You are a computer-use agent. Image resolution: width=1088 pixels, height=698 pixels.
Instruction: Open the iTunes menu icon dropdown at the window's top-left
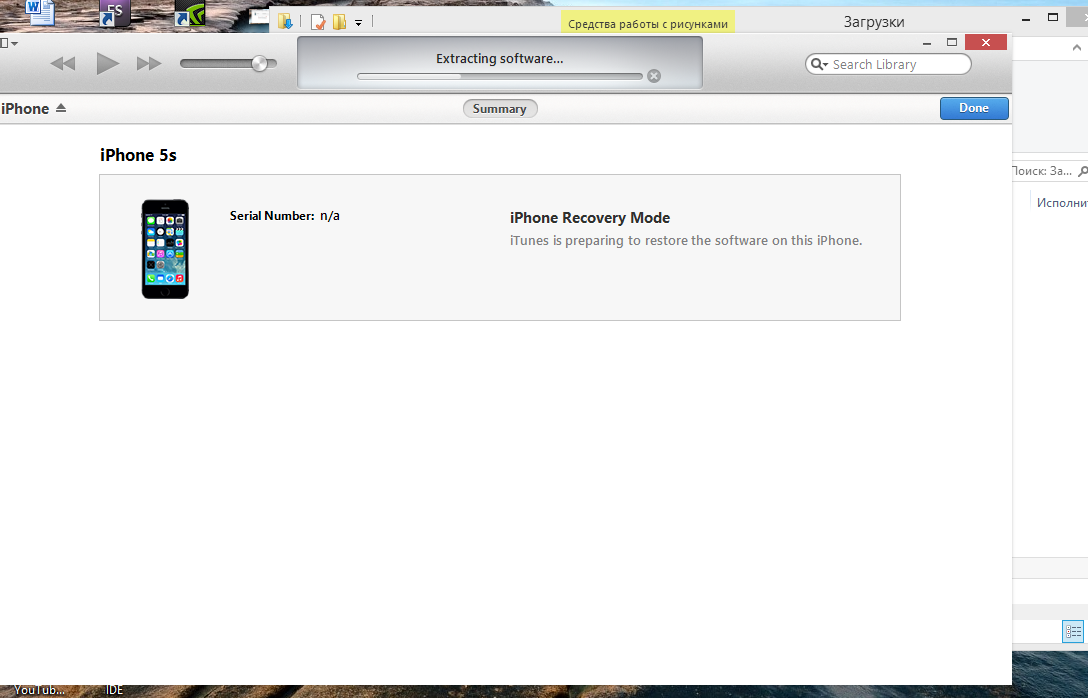coord(8,43)
